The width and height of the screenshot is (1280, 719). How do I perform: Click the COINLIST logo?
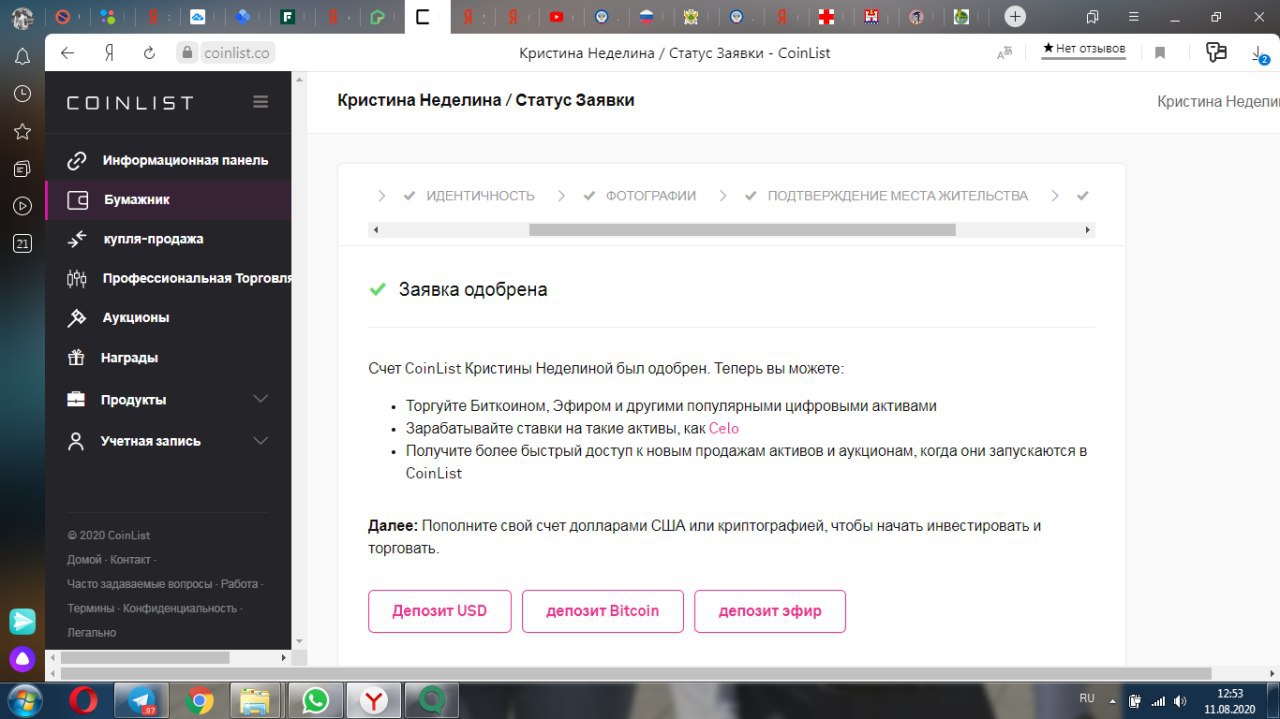pos(130,102)
